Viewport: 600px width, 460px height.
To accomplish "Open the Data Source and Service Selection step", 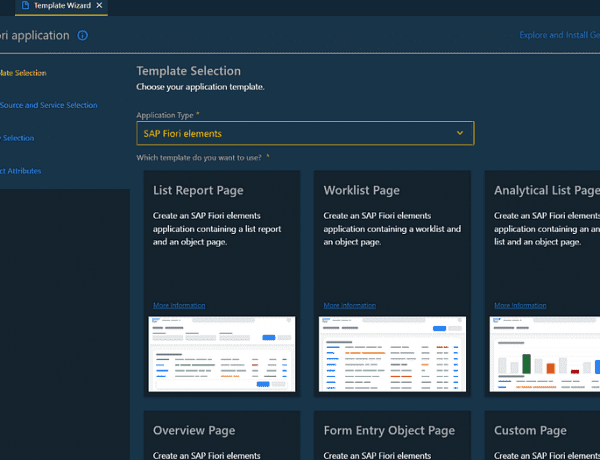I will pyautogui.click(x=48, y=105).
